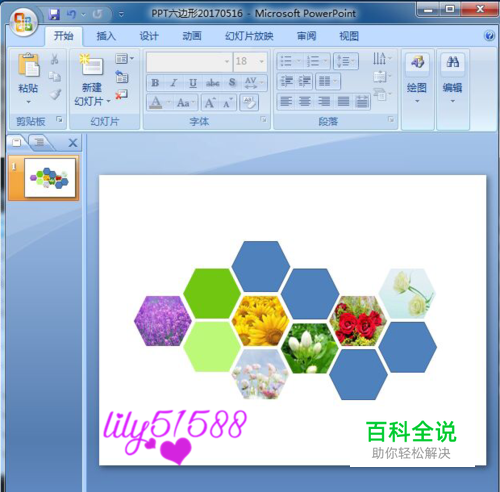Center the paragraph text

pyautogui.click(x=305, y=101)
